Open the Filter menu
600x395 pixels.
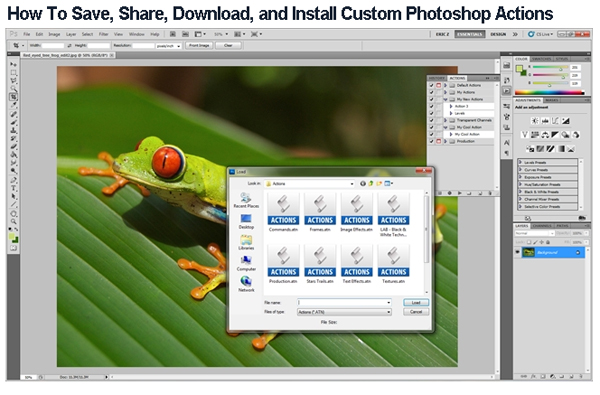point(104,34)
